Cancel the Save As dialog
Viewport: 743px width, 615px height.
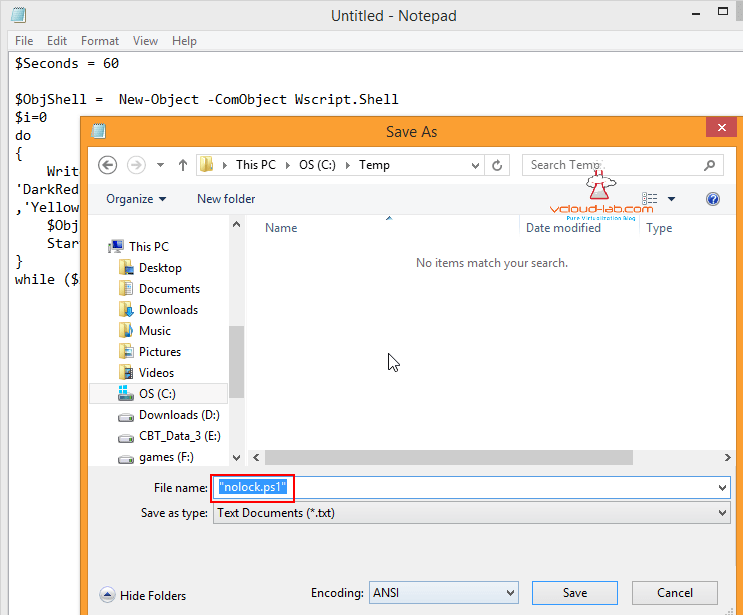coord(675,593)
